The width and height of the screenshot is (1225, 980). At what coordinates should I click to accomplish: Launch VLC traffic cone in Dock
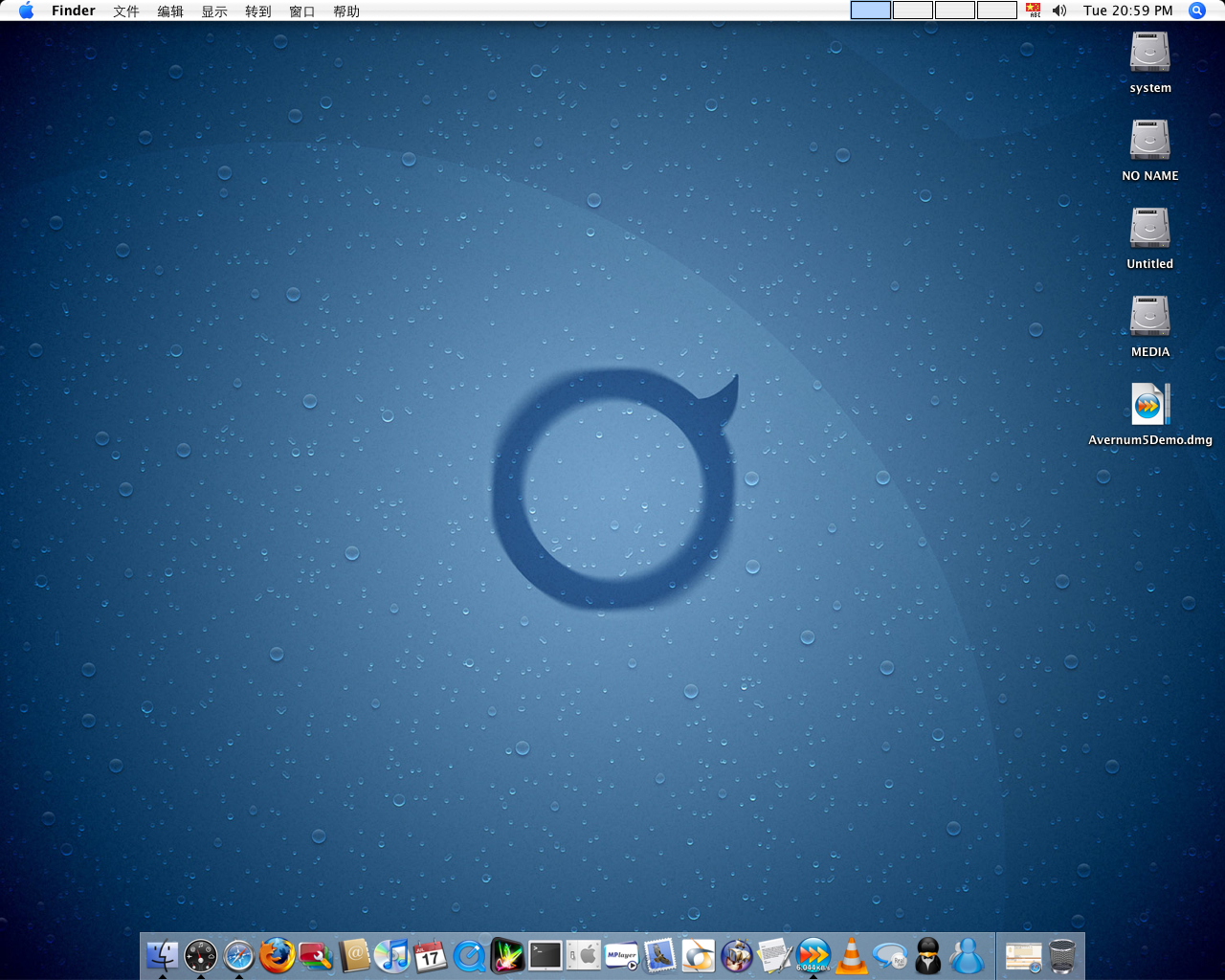pos(852,955)
